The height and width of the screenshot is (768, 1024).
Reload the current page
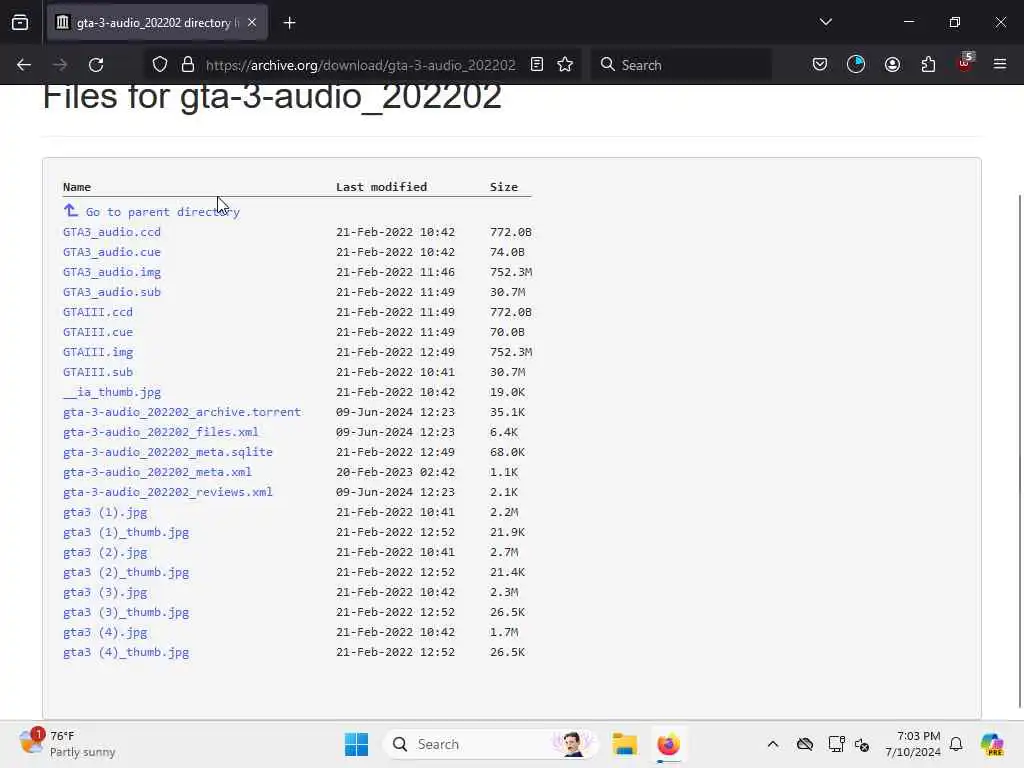point(96,65)
